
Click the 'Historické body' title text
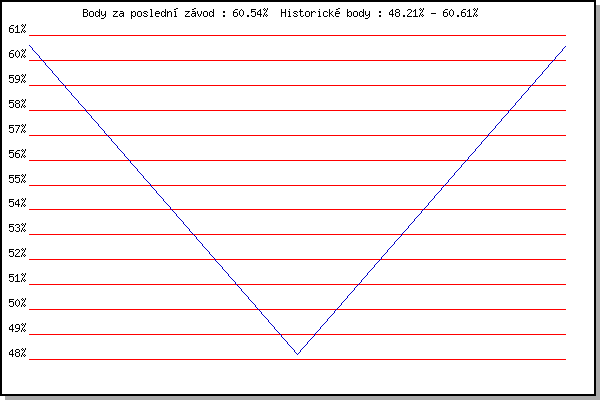325,13
